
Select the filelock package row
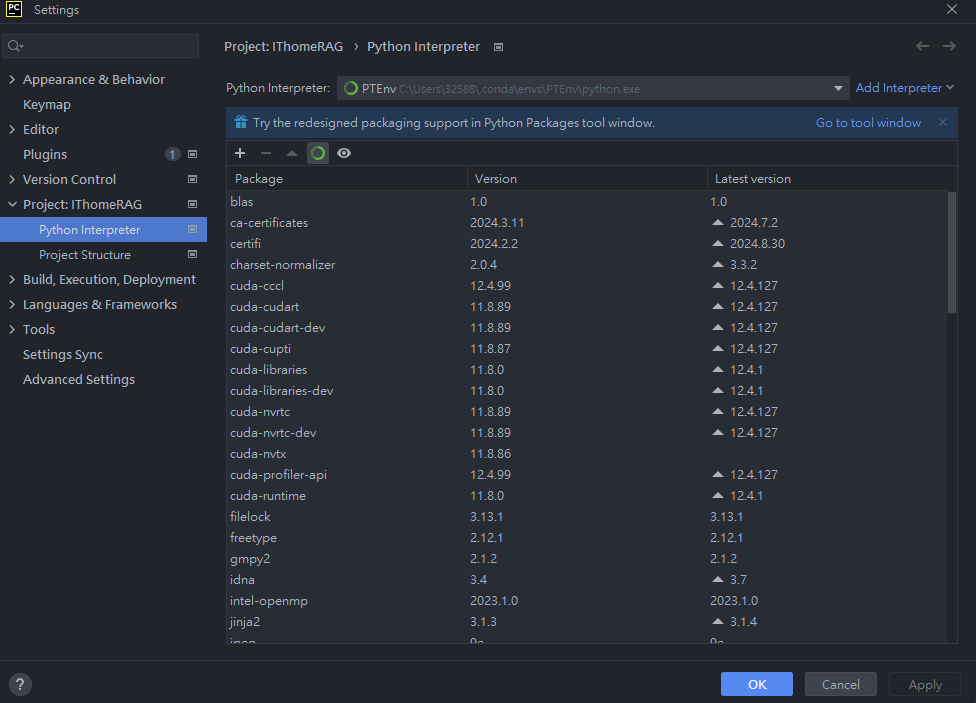586,517
